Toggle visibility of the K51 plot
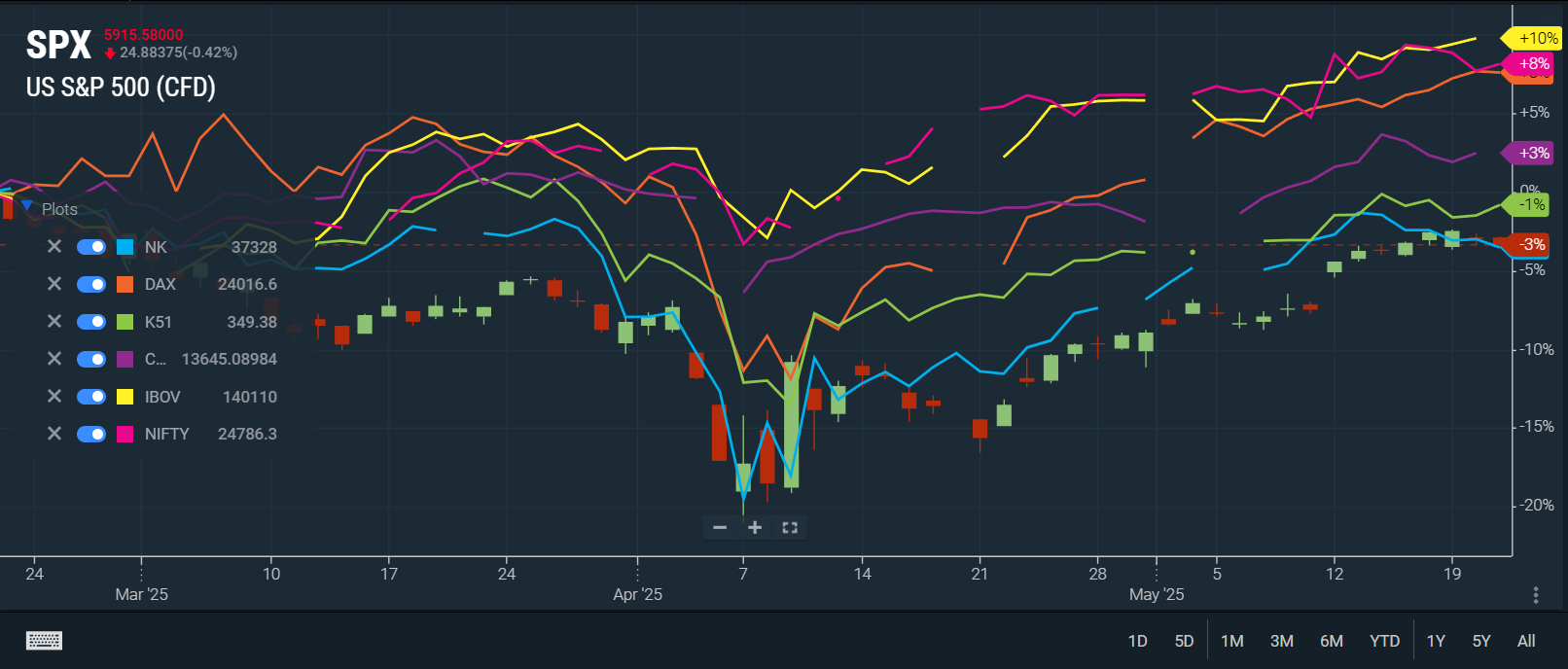Image resolution: width=1568 pixels, height=669 pixels. pos(91,322)
